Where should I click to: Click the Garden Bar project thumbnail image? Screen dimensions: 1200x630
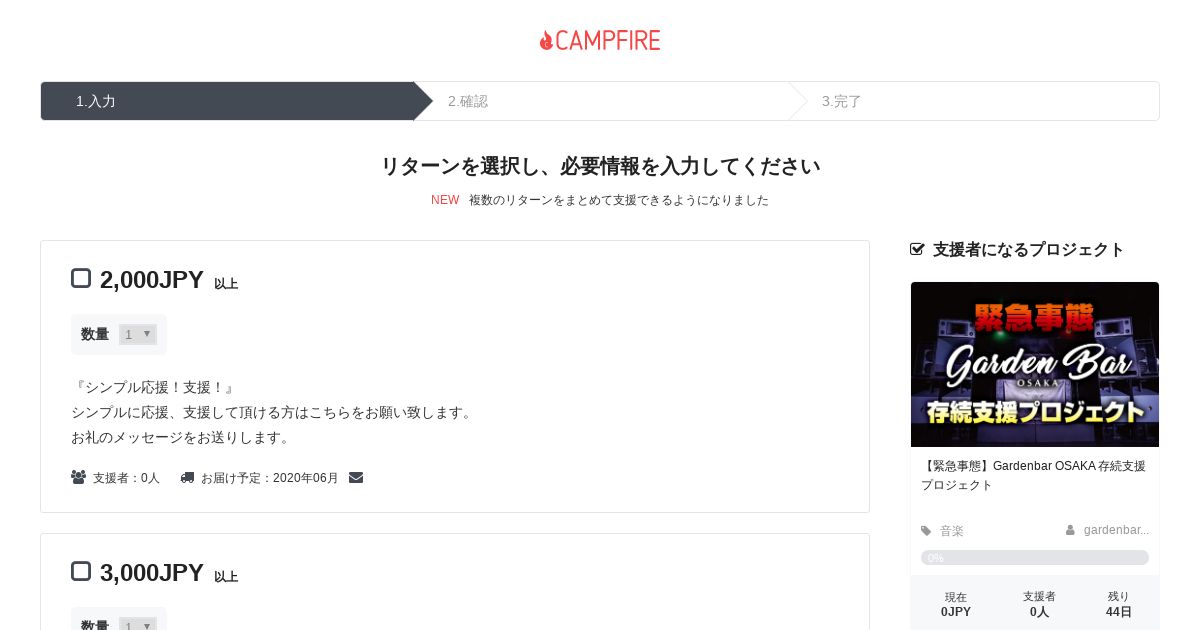(1035, 364)
